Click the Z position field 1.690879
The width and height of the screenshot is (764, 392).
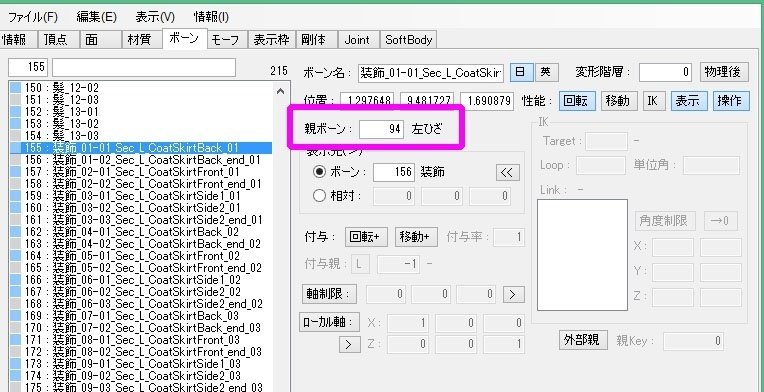click(487, 101)
